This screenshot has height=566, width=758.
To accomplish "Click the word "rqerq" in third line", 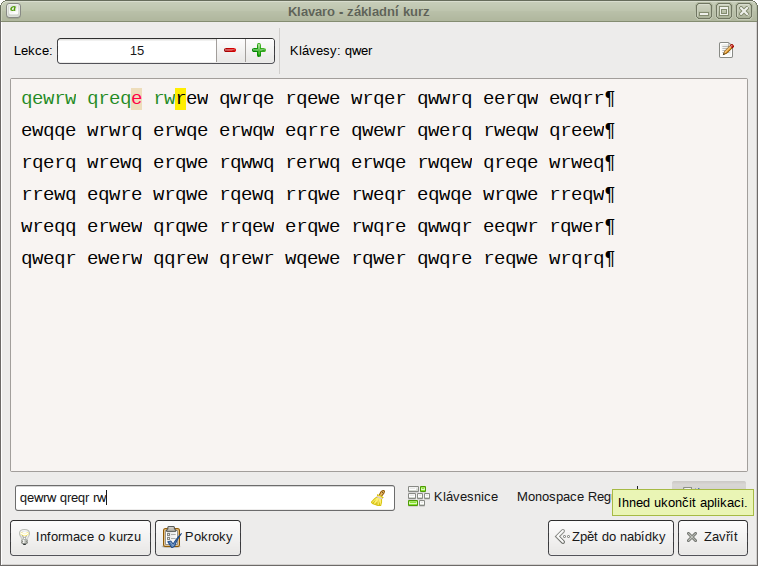I will pos(49,162).
